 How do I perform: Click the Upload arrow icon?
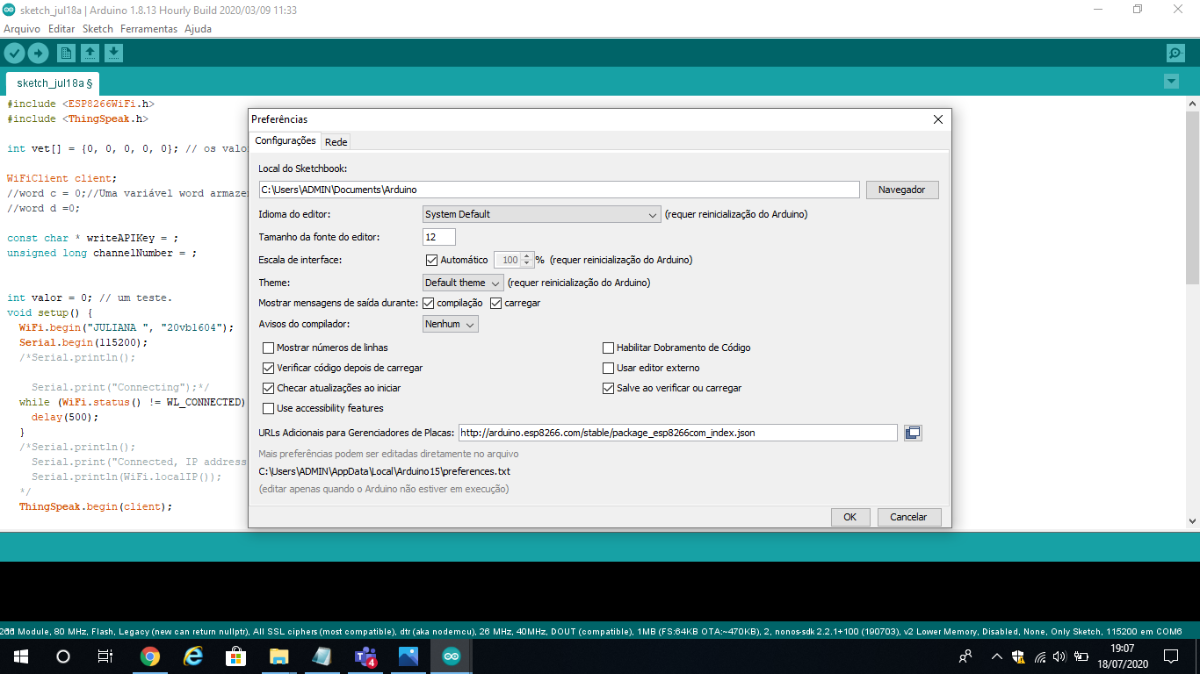[x=38, y=53]
